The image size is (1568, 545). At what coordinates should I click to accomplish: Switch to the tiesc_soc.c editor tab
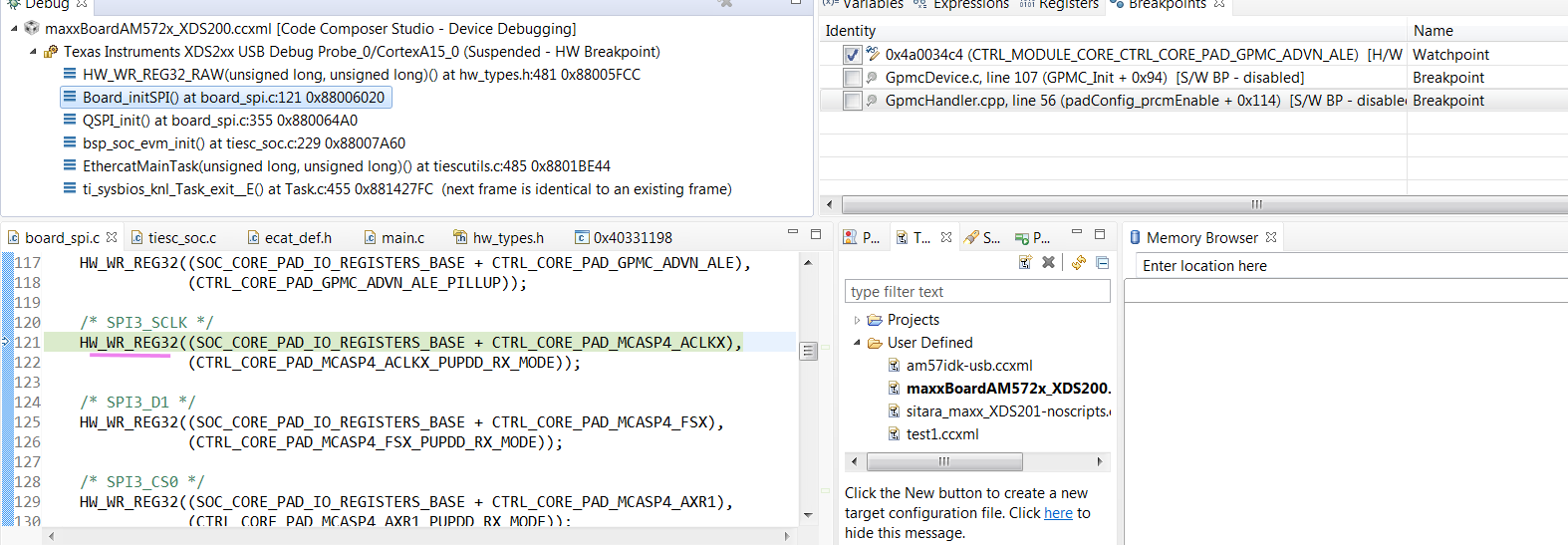(173, 237)
